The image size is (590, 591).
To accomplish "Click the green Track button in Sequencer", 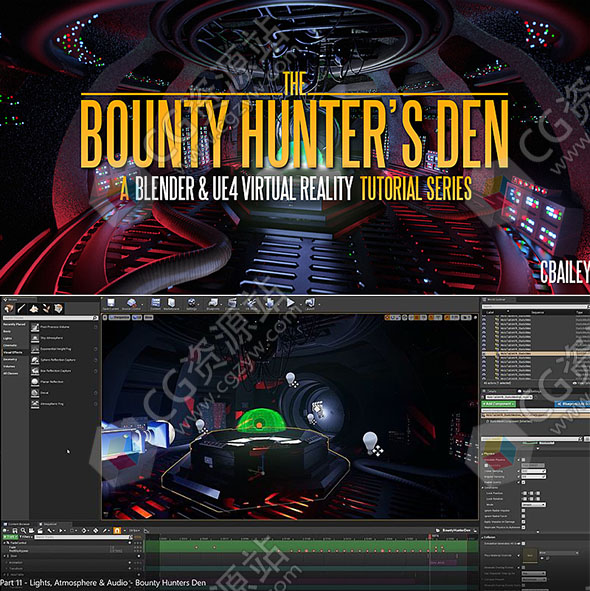I will click(10, 537).
